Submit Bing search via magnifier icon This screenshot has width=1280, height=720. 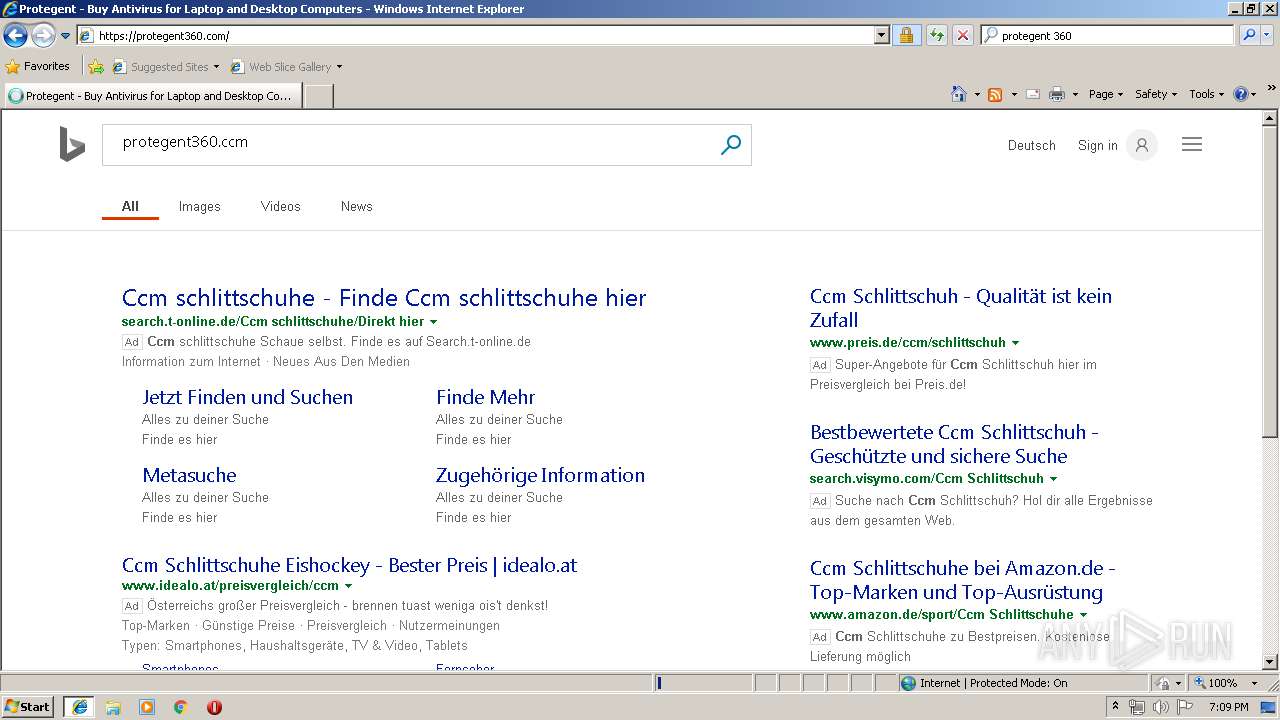(x=731, y=145)
